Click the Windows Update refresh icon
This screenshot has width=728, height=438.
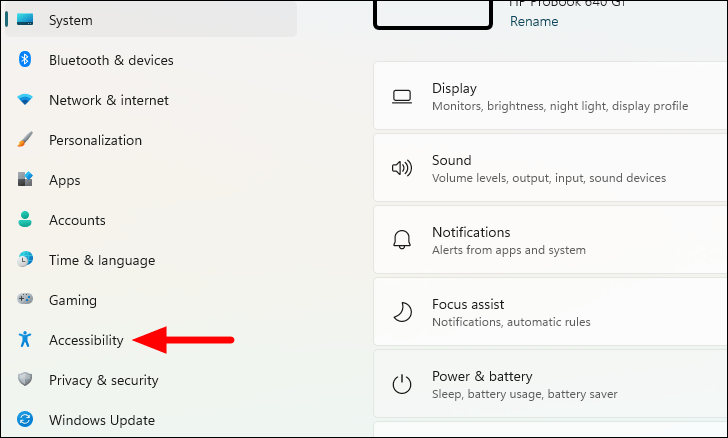26,420
